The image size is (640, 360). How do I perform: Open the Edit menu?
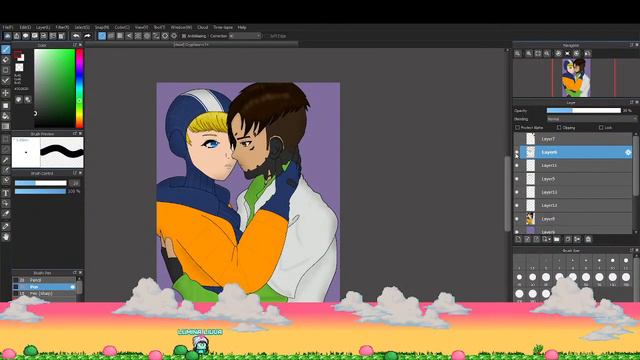(25, 27)
